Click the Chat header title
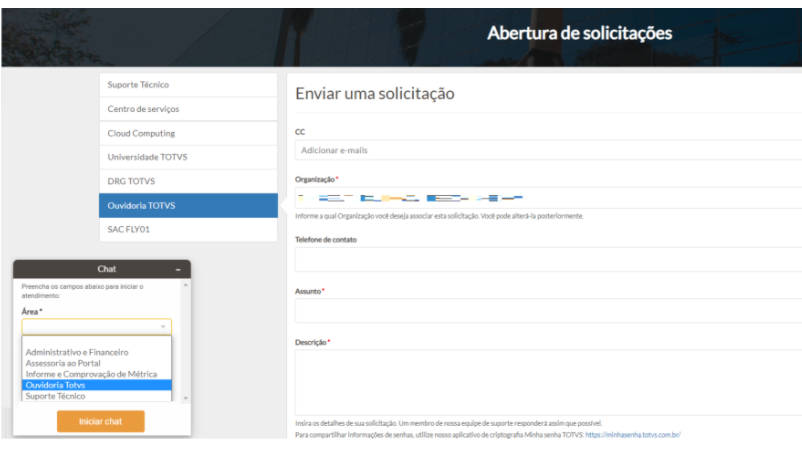 [106, 269]
